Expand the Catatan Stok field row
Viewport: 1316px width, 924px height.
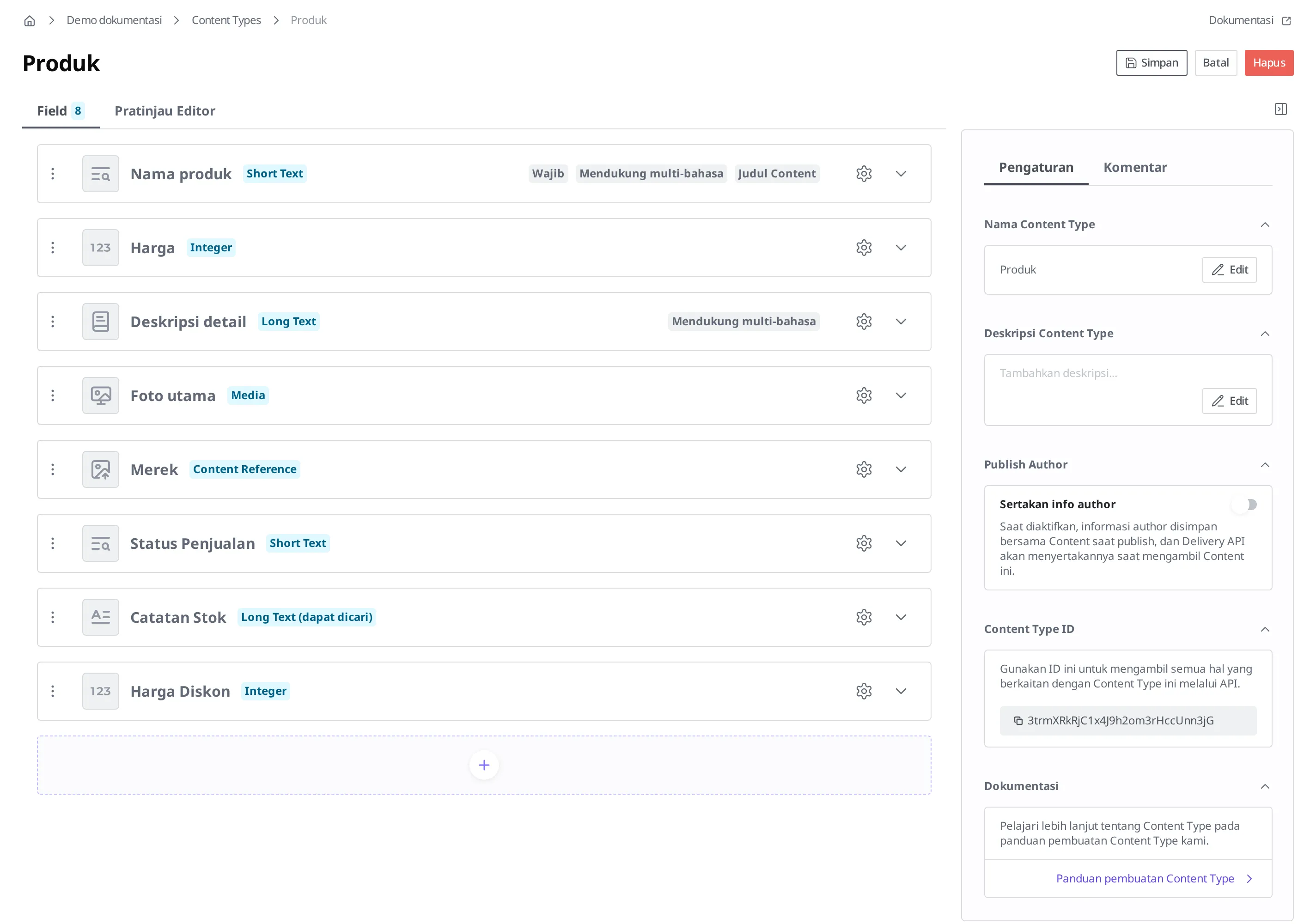coord(901,617)
